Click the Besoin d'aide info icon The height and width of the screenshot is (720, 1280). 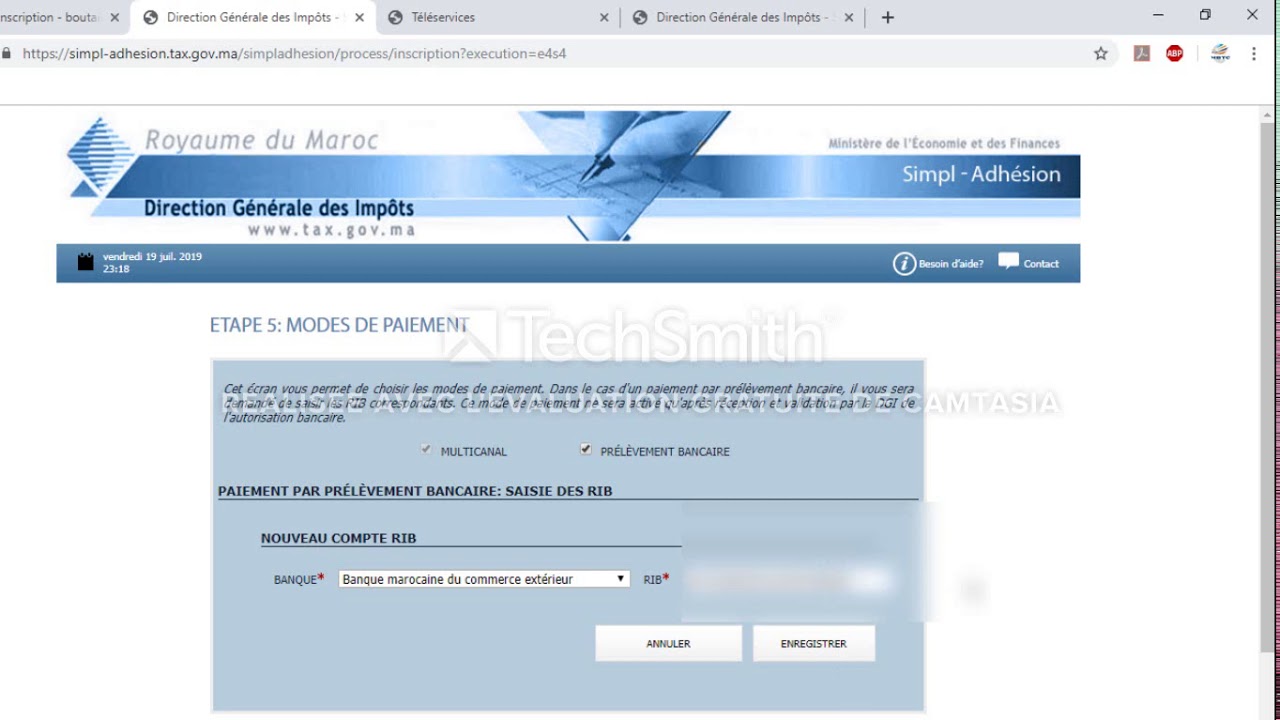point(904,264)
